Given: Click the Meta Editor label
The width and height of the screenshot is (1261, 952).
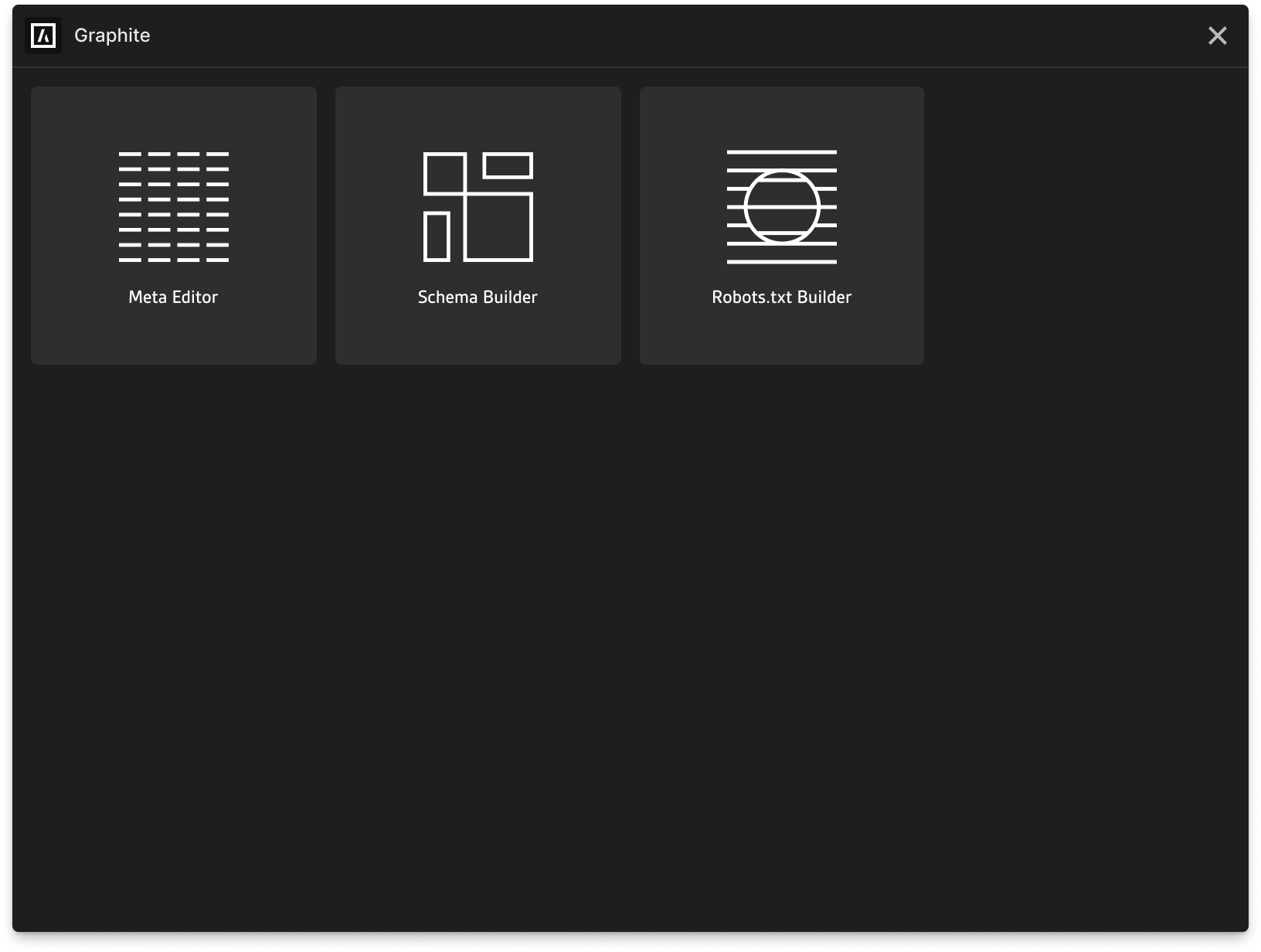Looking at the screenshot, I should (173, 297).
